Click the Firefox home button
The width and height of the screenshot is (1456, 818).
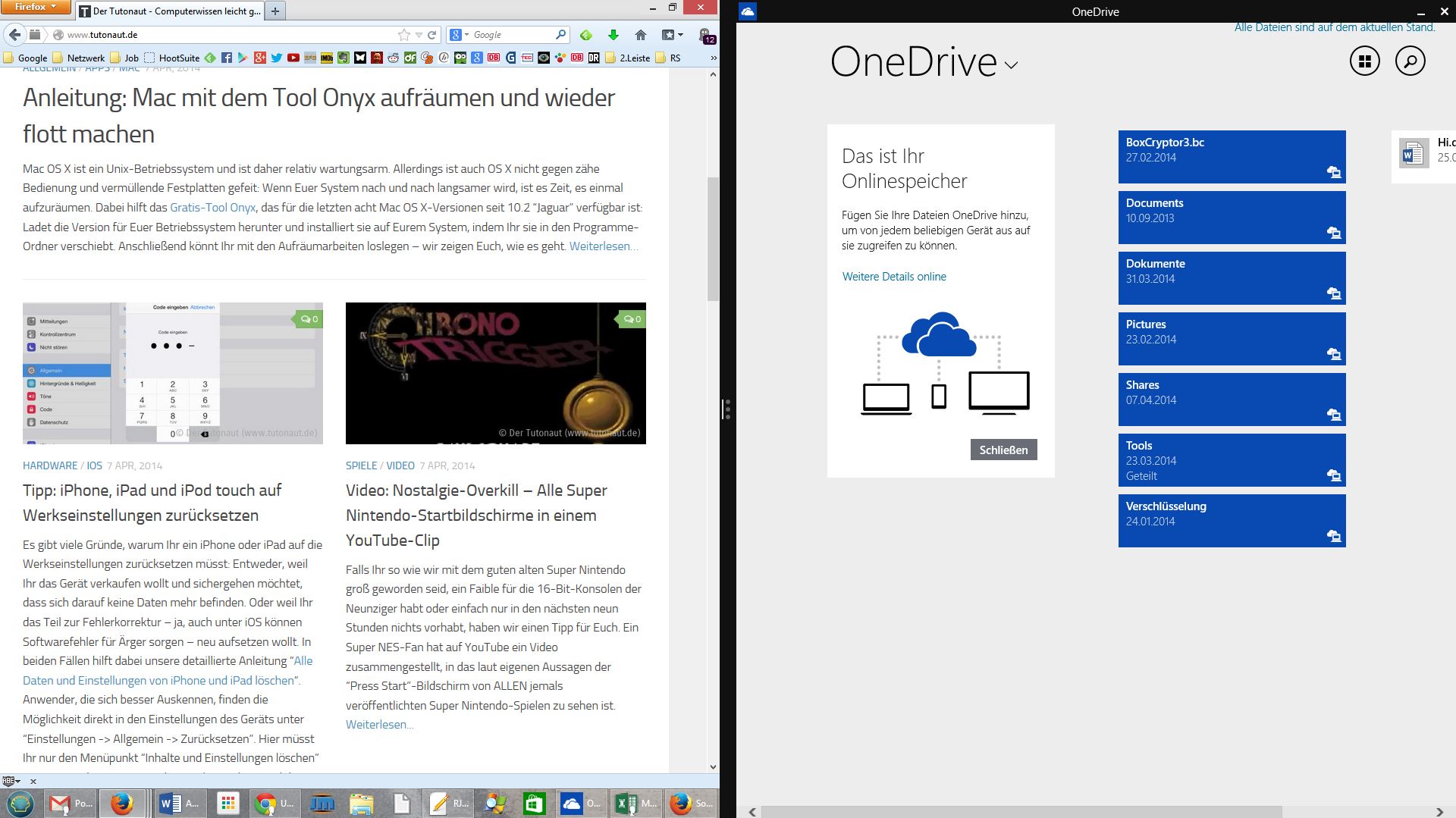[x=641, y=35]
